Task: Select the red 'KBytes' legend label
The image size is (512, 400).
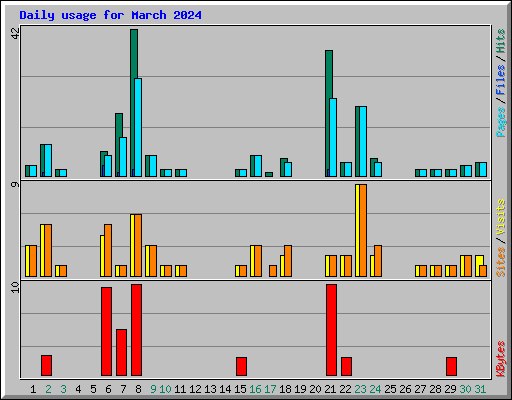Action: click(500, 359)
